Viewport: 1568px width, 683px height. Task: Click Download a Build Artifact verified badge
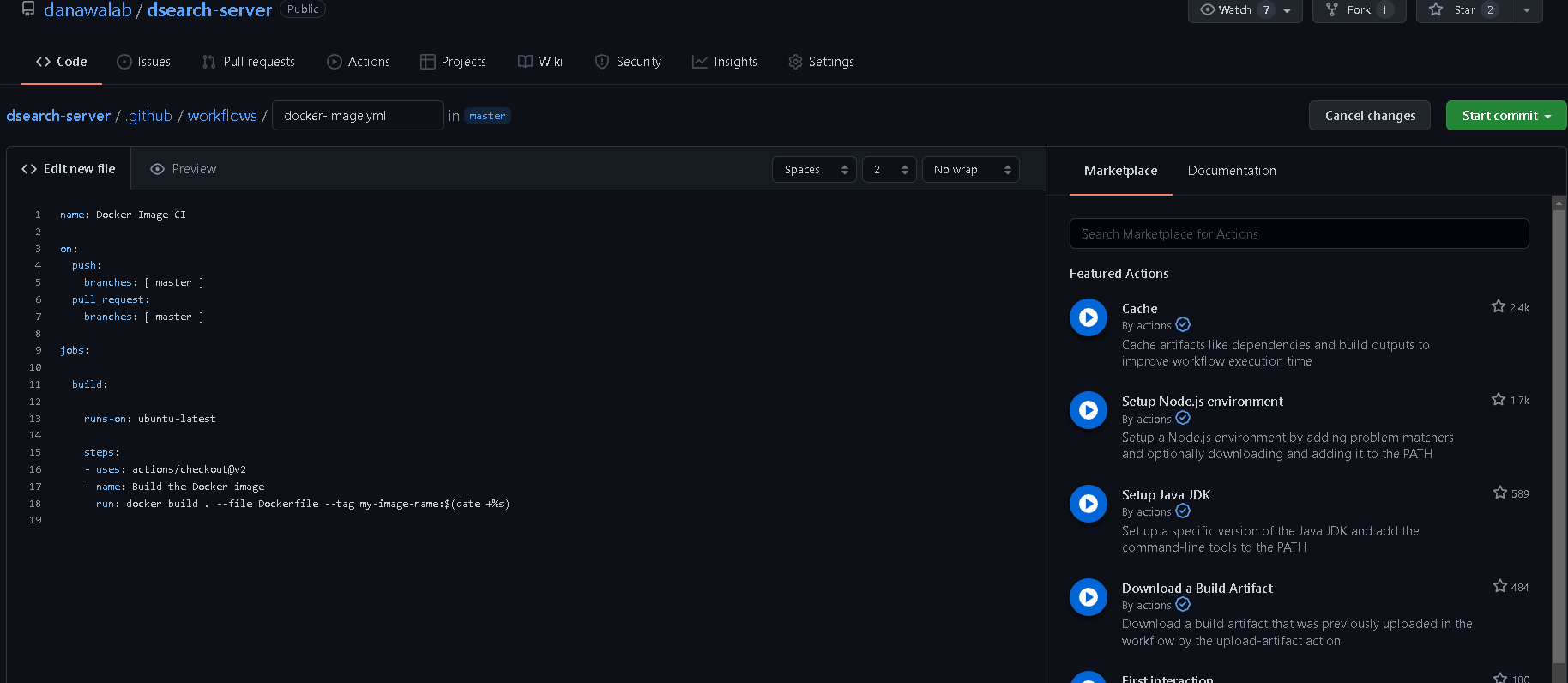point(1183,604)
